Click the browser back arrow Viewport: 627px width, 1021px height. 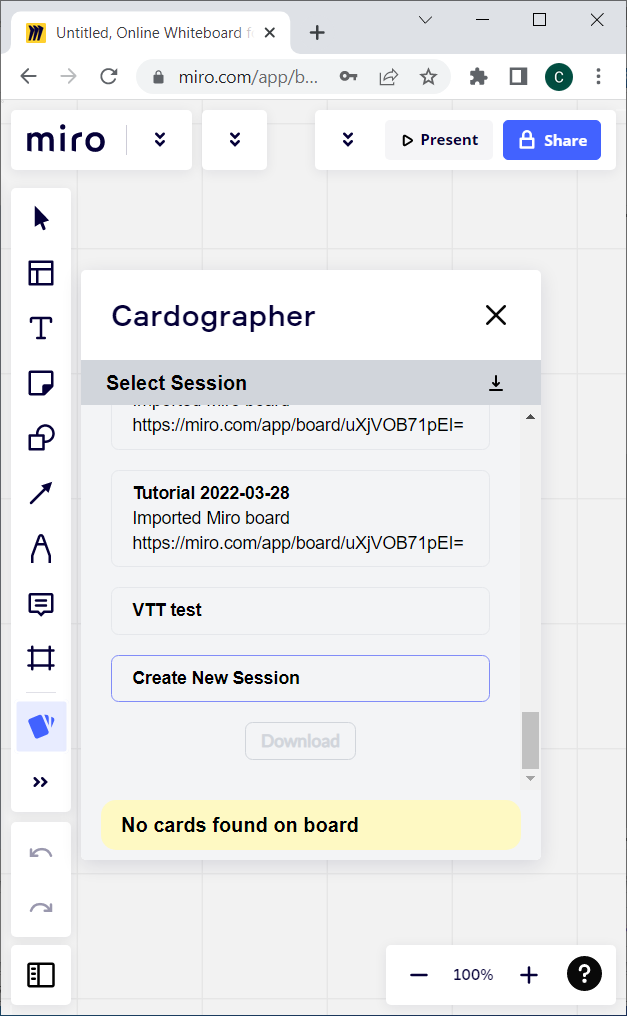[29, 77]
